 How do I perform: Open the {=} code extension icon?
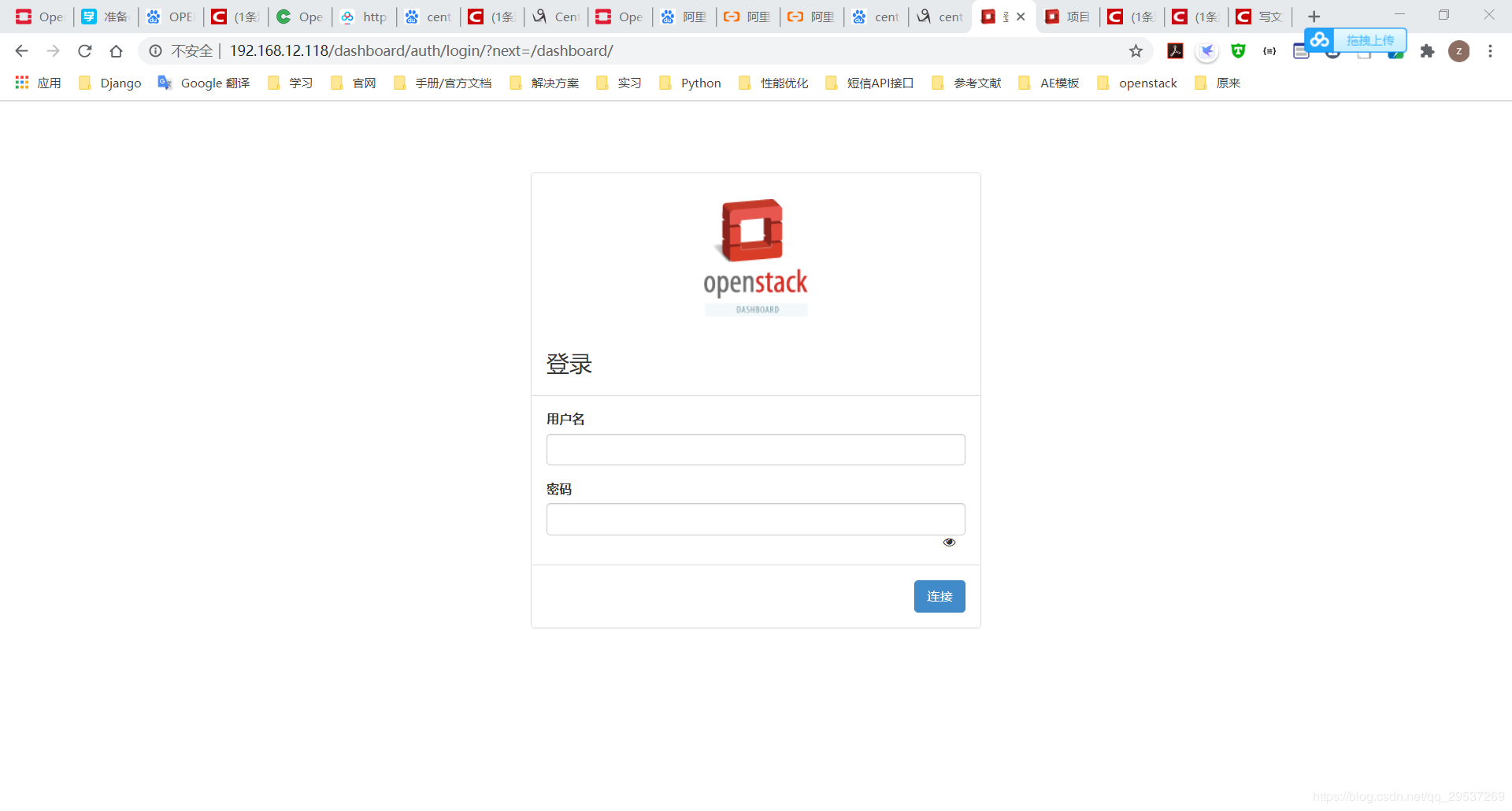1269,50
